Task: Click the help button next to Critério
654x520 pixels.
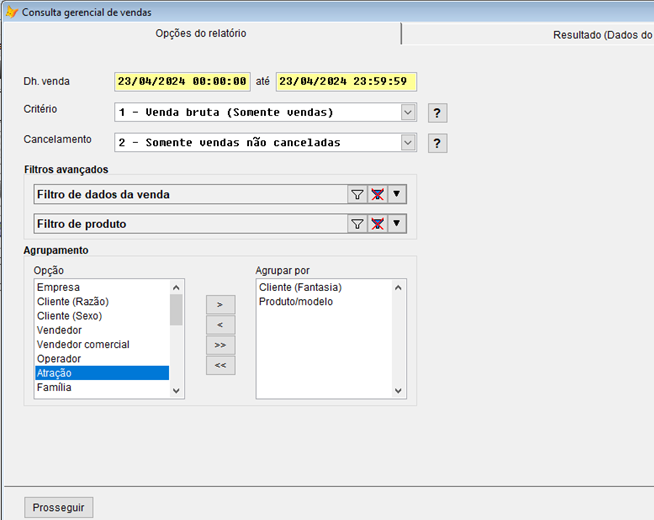Action: click(x=437, y=113)
